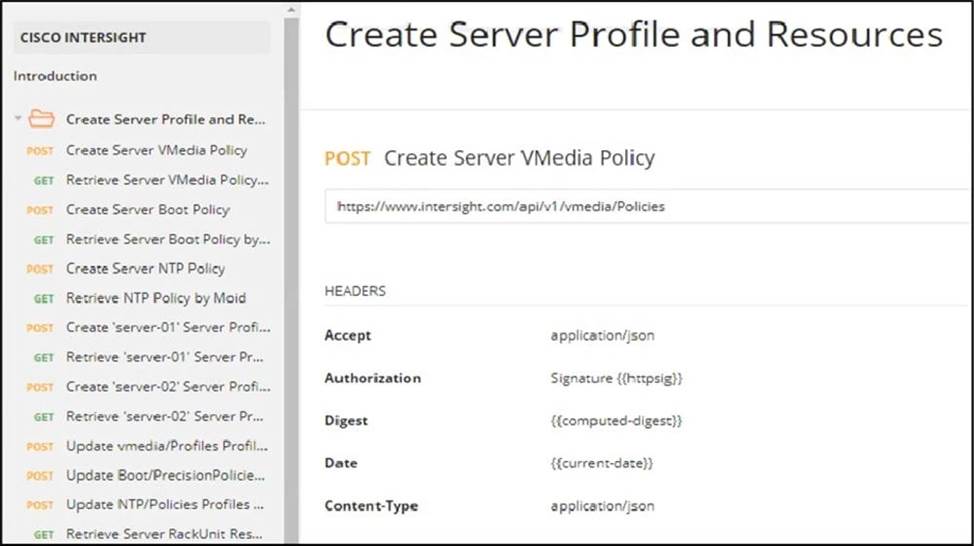Click the scroll-up arrow of sidebar scrollbar
The width and height of the screenshot is (974, 546).
point(291,10)
